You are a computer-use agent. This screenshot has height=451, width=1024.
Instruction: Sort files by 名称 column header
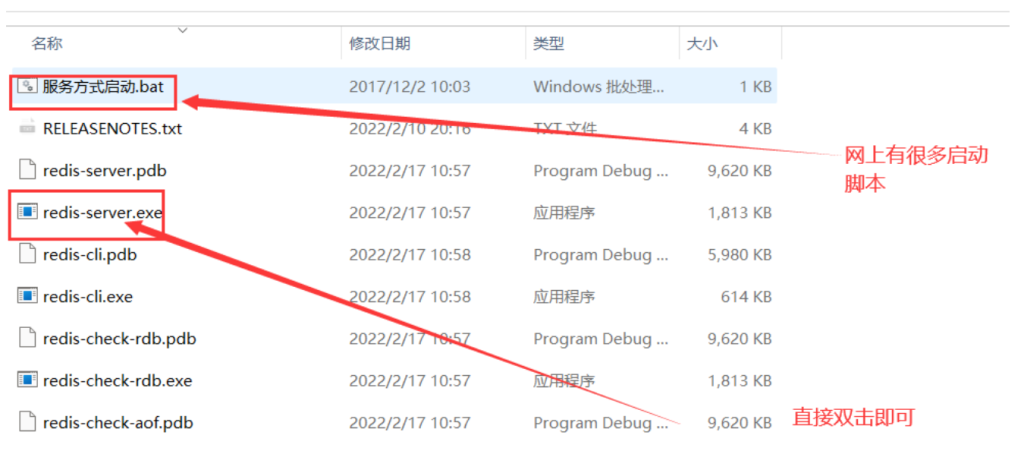pos(47,44)
